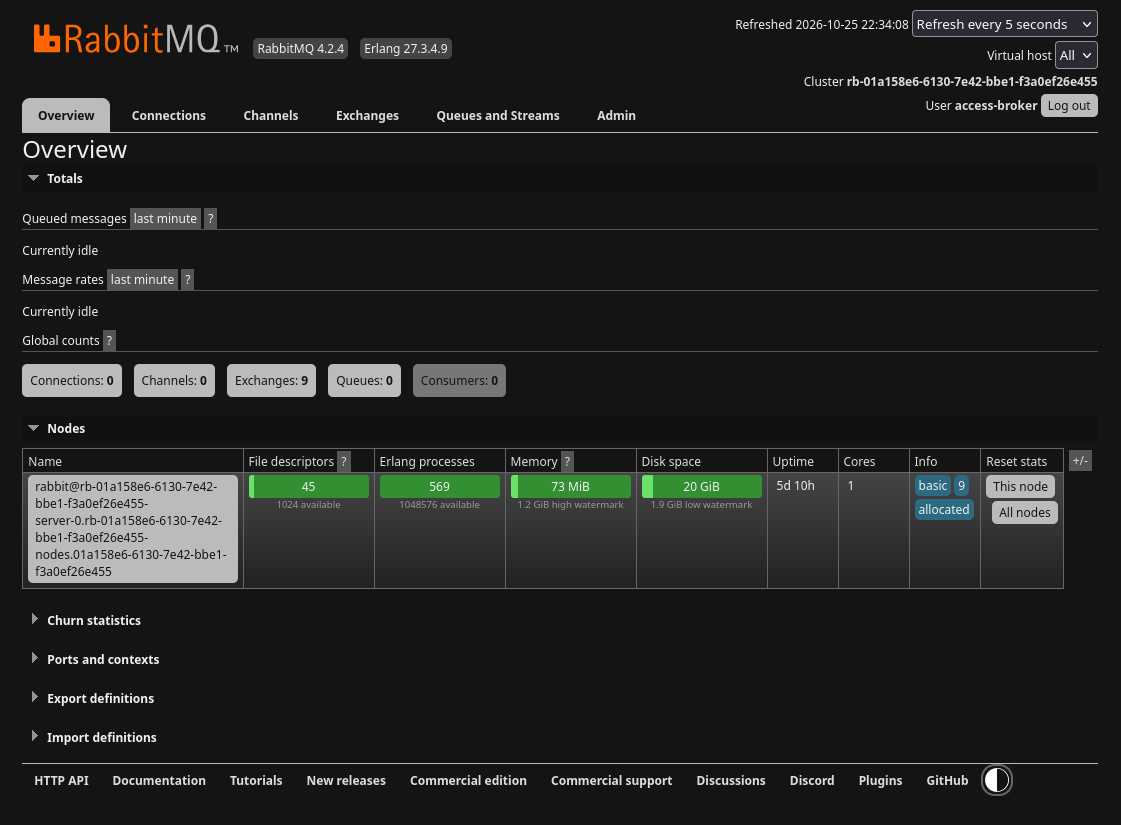
Task: Open the refresh interval dropdown
Action: 1004,24
